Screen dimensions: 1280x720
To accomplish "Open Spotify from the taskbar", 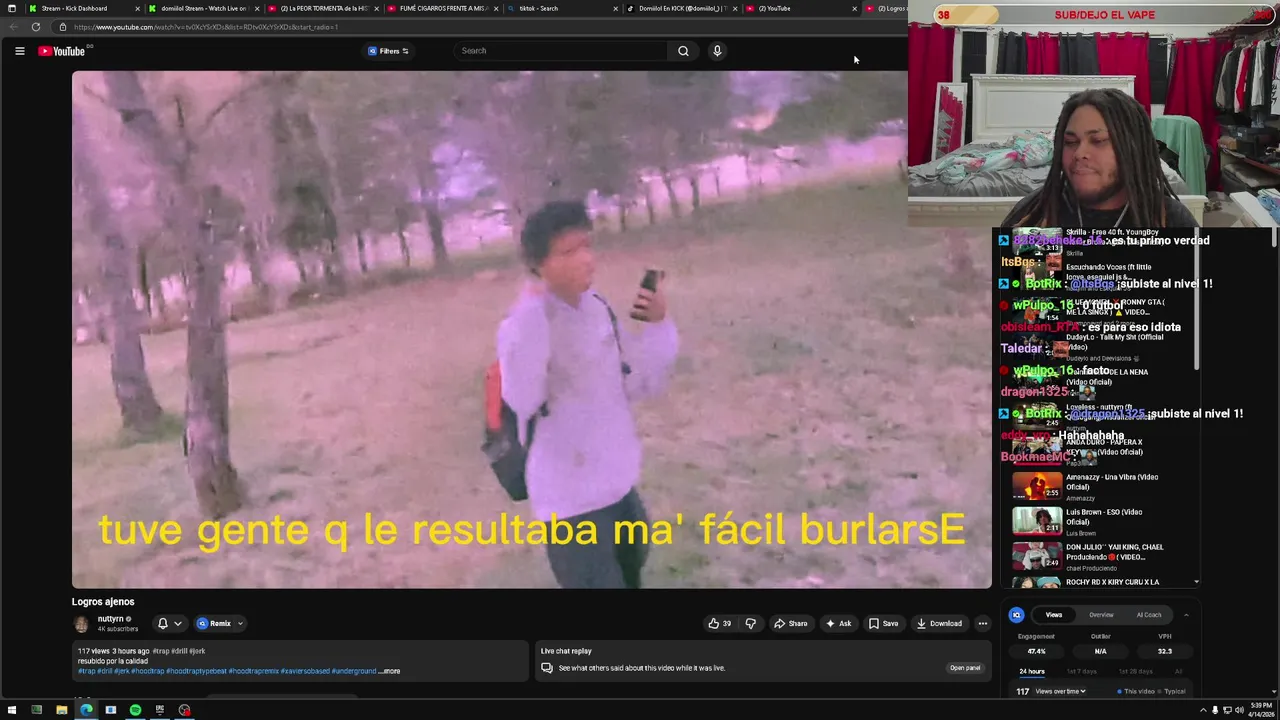I will (x=135, y=710).
